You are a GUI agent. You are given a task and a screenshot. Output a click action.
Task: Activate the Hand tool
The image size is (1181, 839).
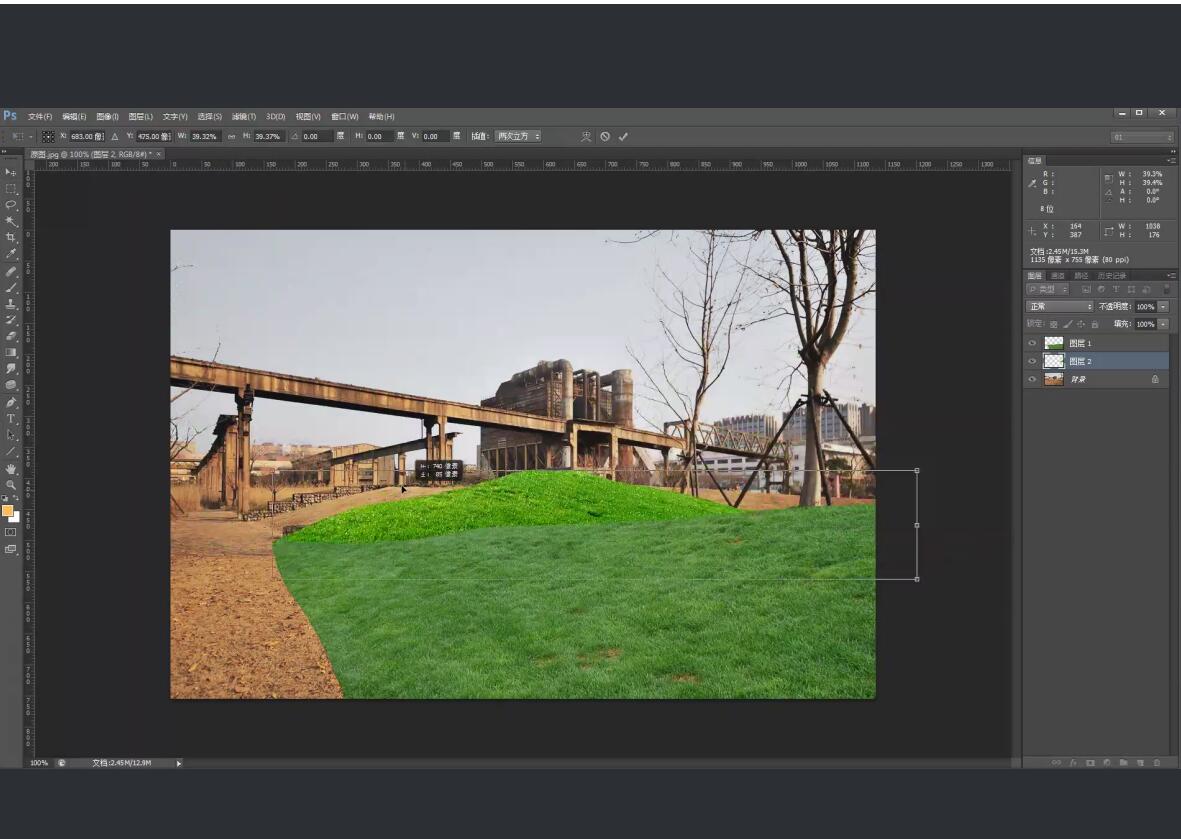[x=11, y=468]
